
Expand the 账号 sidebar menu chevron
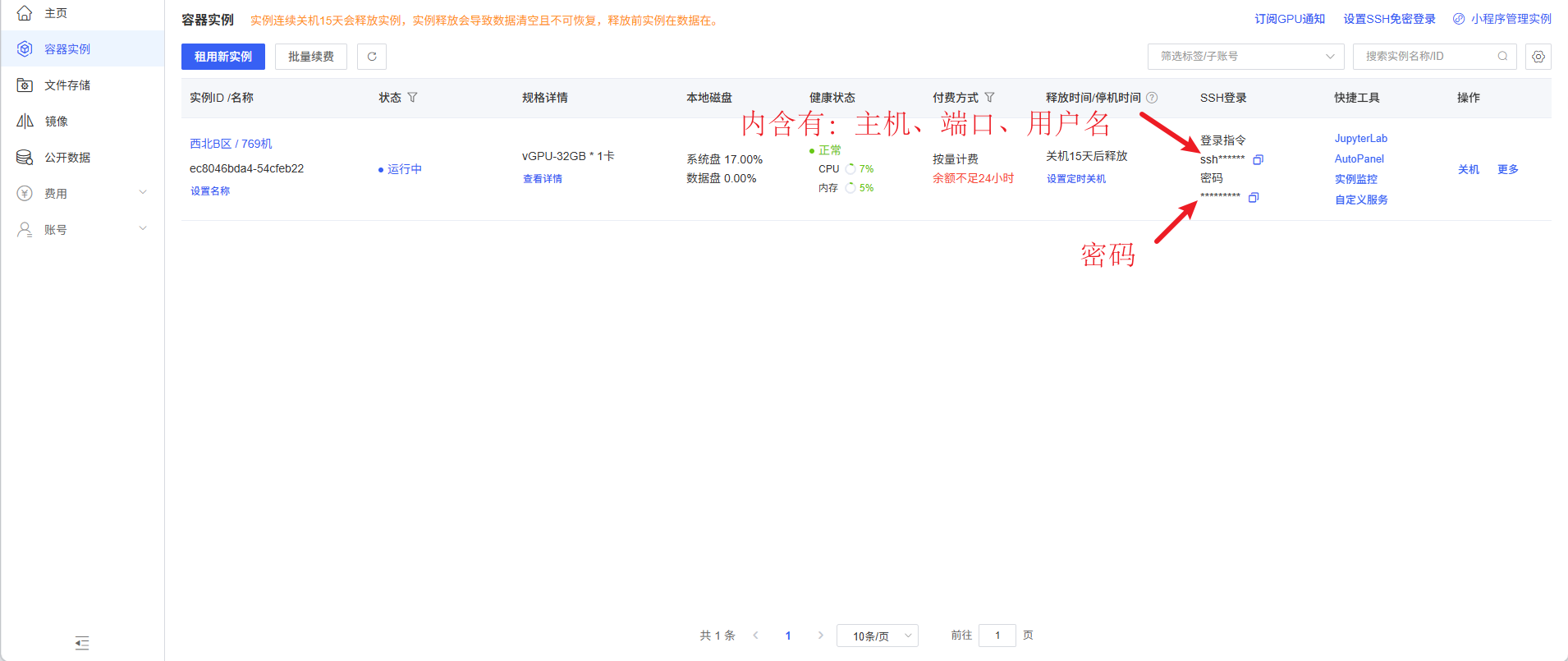tap(143, 229)
